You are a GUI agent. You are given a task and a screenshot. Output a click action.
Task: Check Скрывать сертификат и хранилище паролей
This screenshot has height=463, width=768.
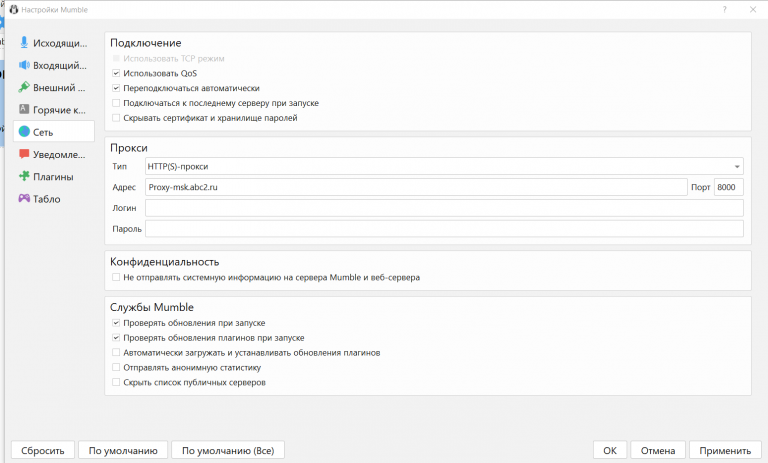(116, 118)
